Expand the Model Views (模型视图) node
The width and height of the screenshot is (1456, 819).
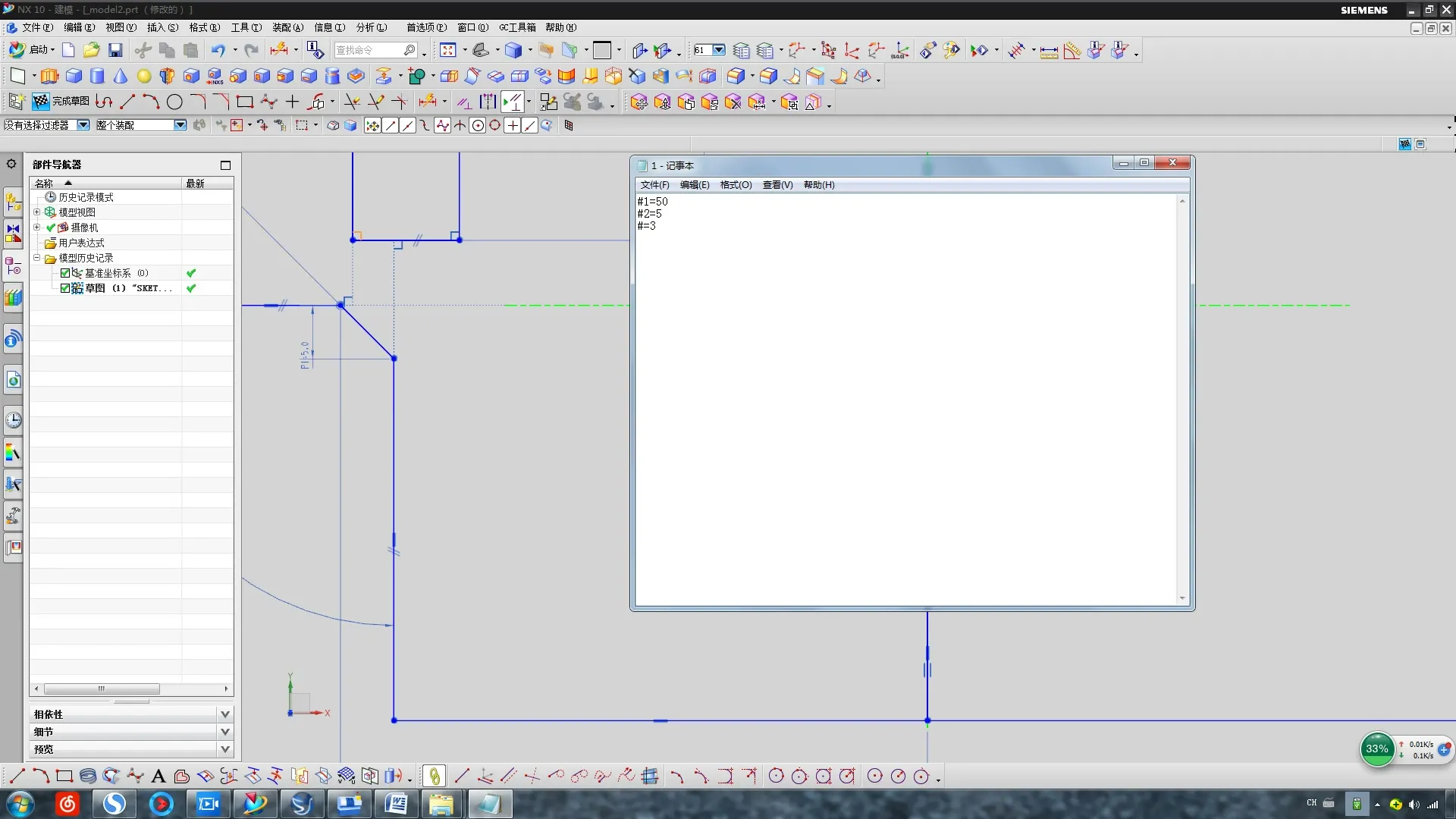click(36, 212)
